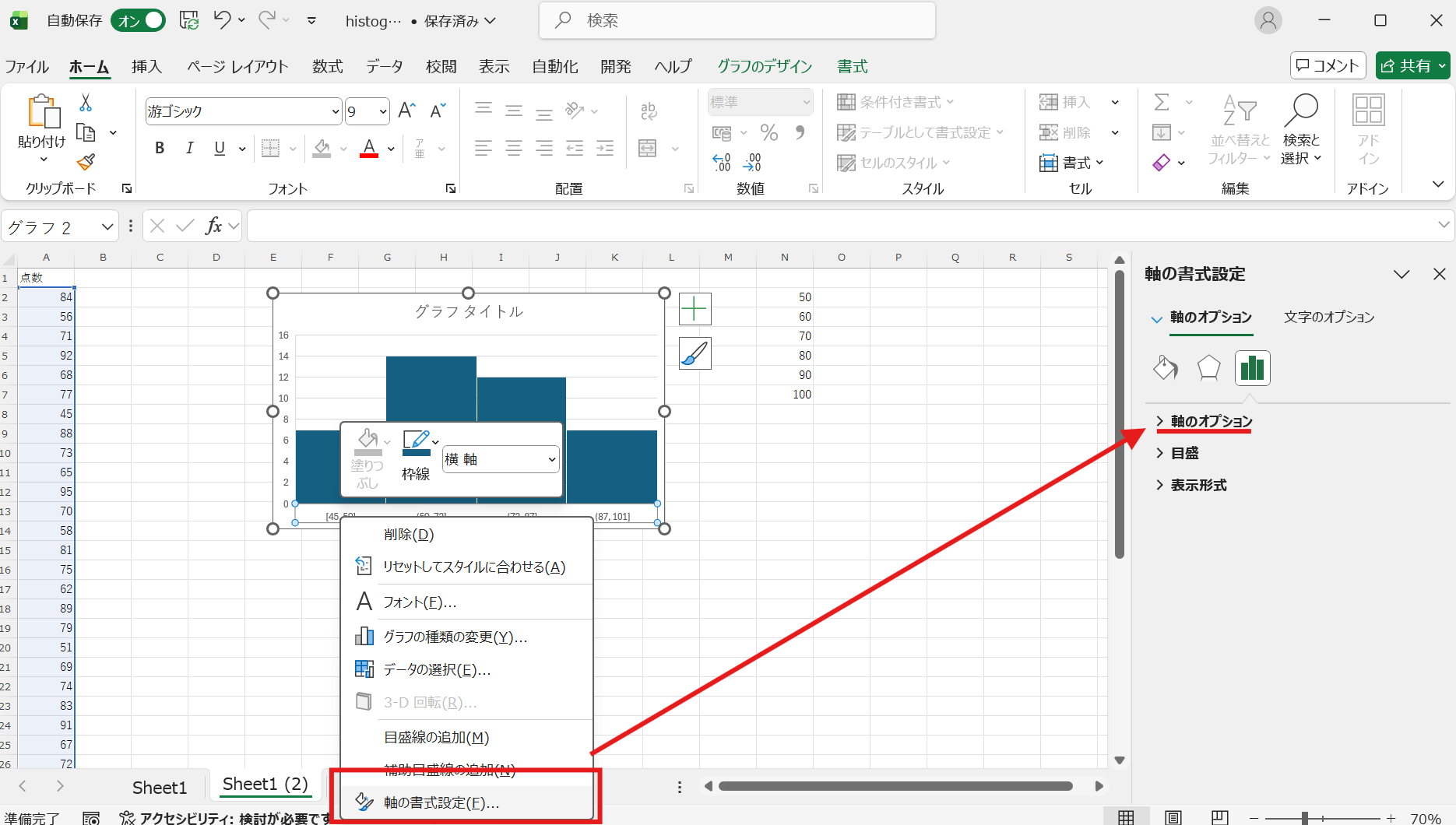This screenshot has height=825, width=1456.
Task: Toggle the AutoSave switch off
Action: tap(139, 21)
